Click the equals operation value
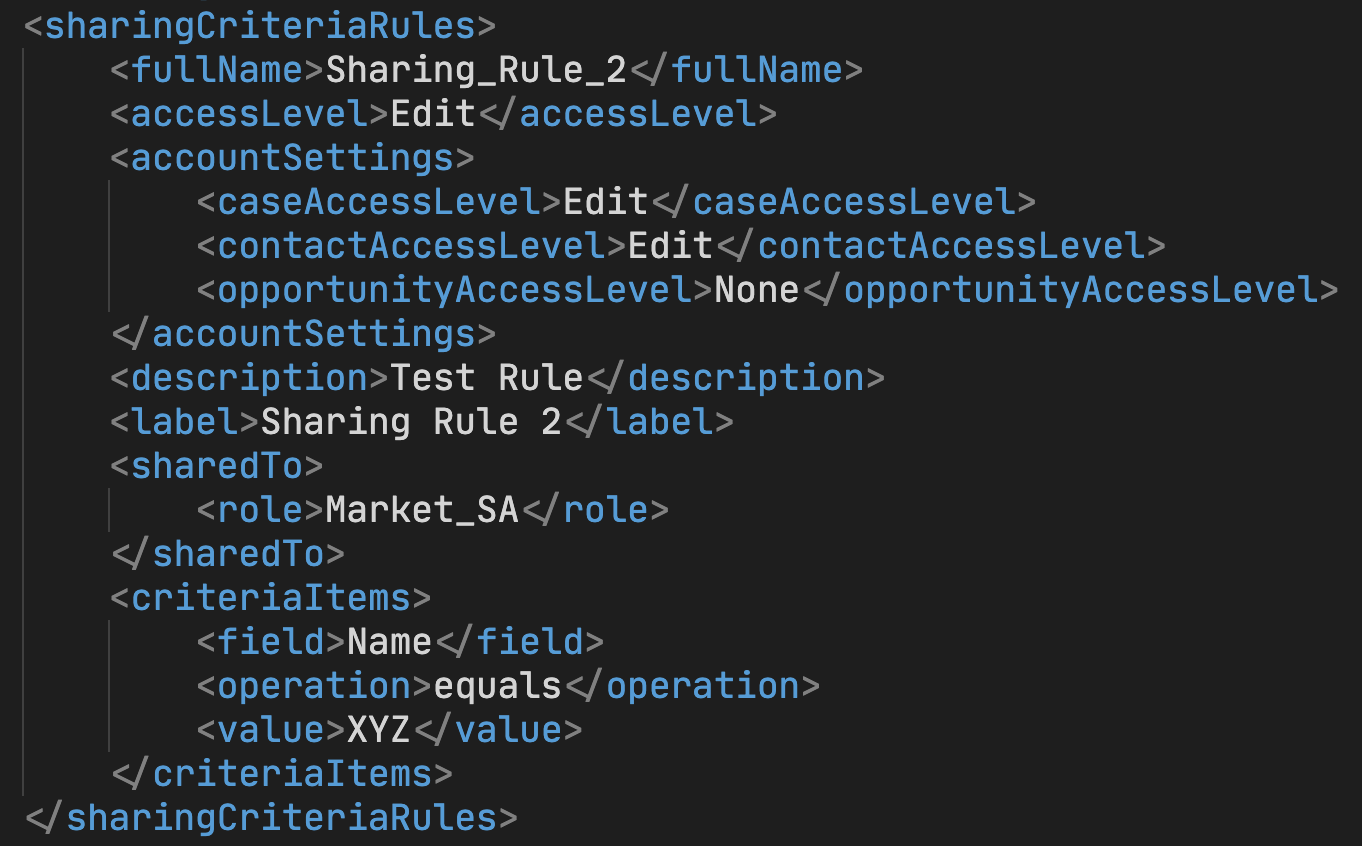 point(497,686)
